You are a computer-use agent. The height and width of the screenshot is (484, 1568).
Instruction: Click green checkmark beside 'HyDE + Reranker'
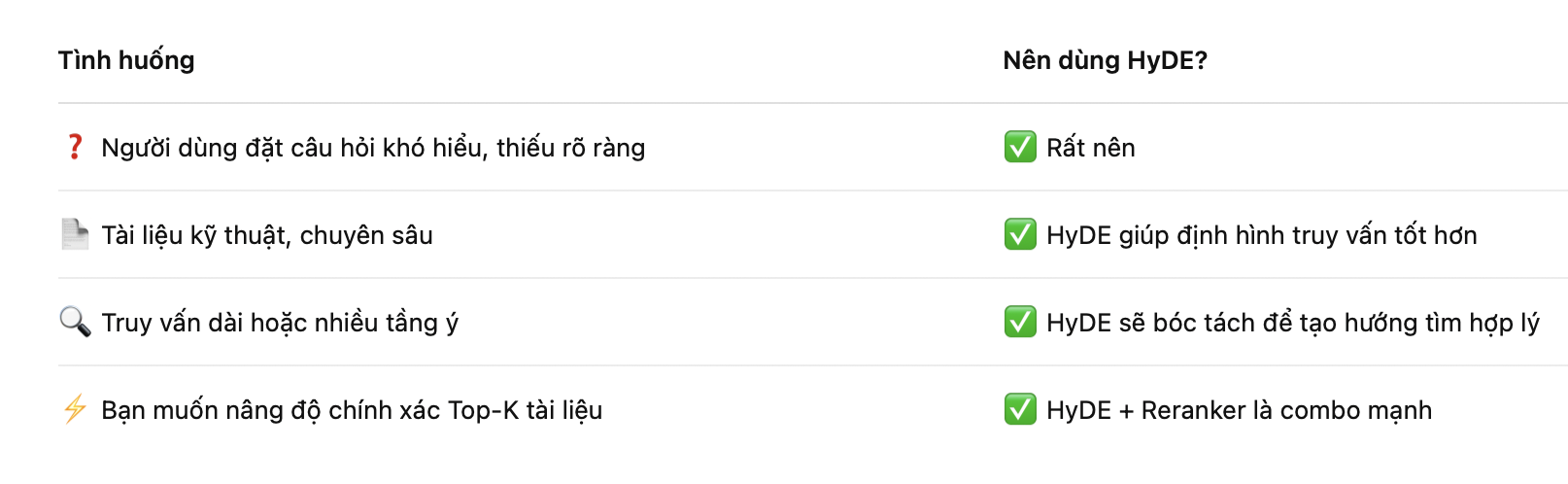point(1020,409)
